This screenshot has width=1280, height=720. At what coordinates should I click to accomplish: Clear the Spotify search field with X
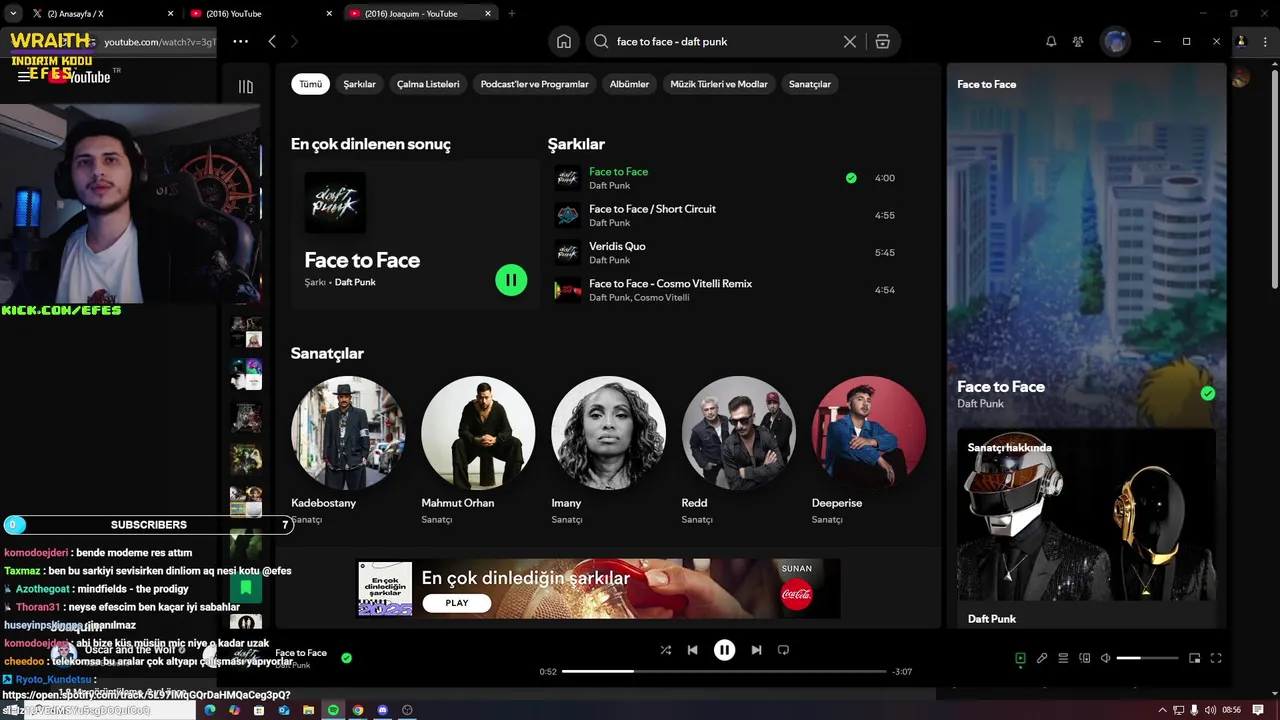(x=850, y=41)
